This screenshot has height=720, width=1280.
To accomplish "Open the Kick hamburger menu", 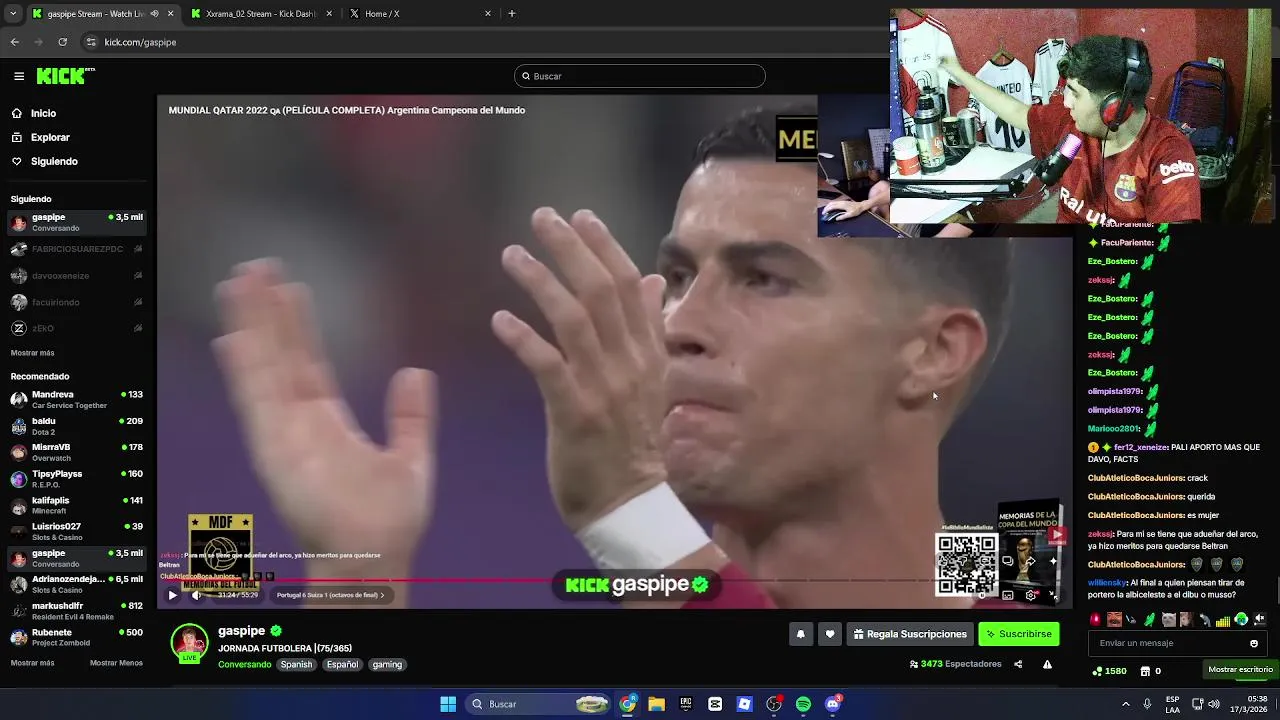I will (19, 76).
